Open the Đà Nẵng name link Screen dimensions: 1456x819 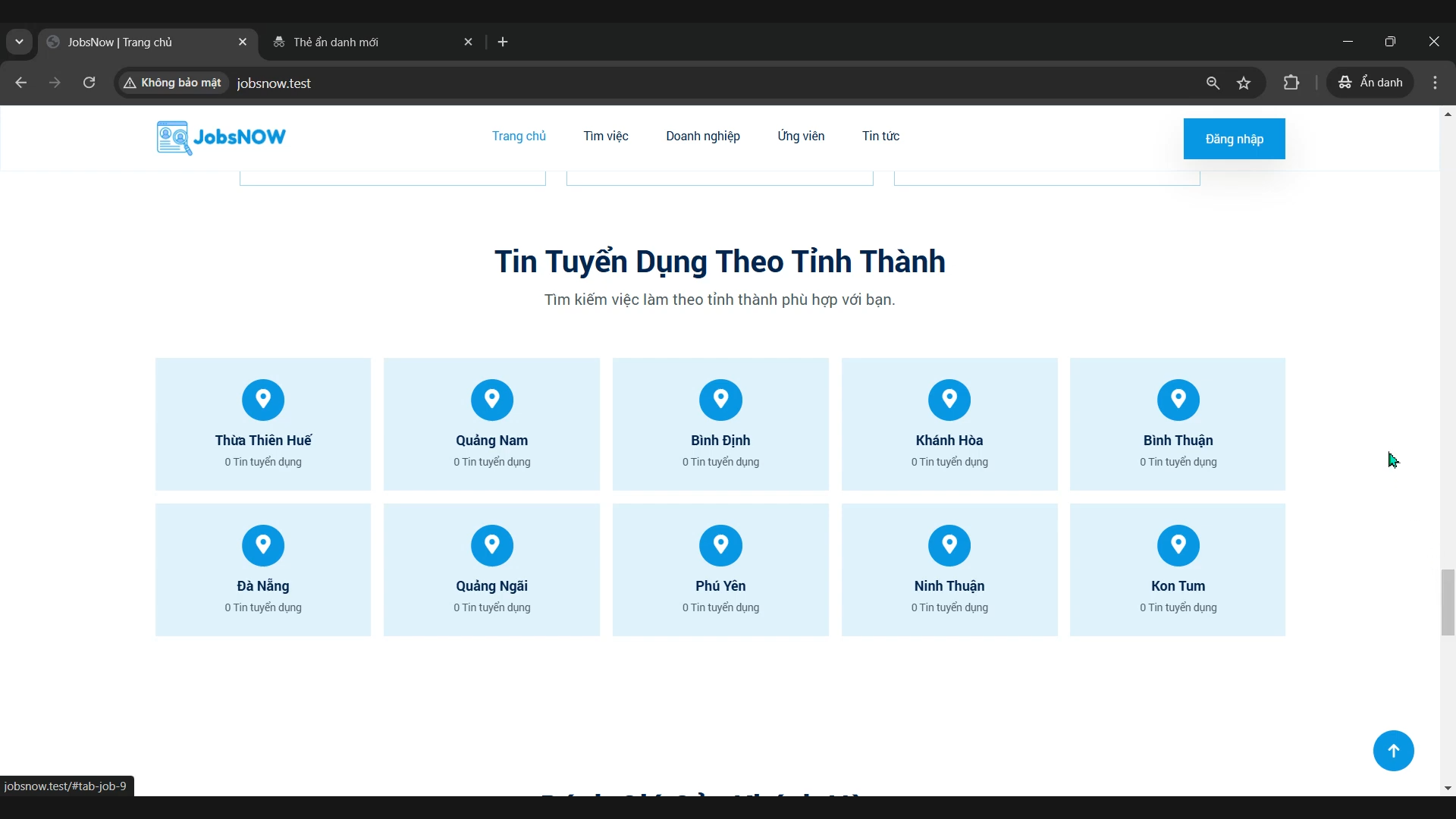pos(263,586)
